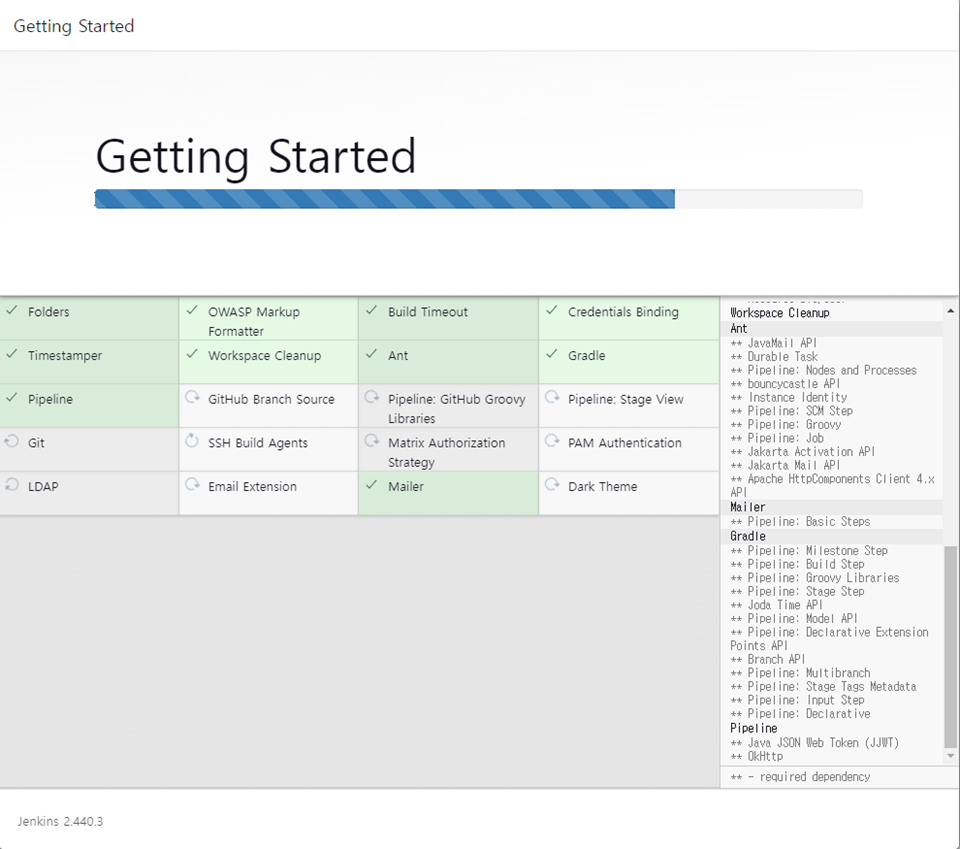
Task: Select the OWASP Markup Formatter label
Action: tap(254, 321)
